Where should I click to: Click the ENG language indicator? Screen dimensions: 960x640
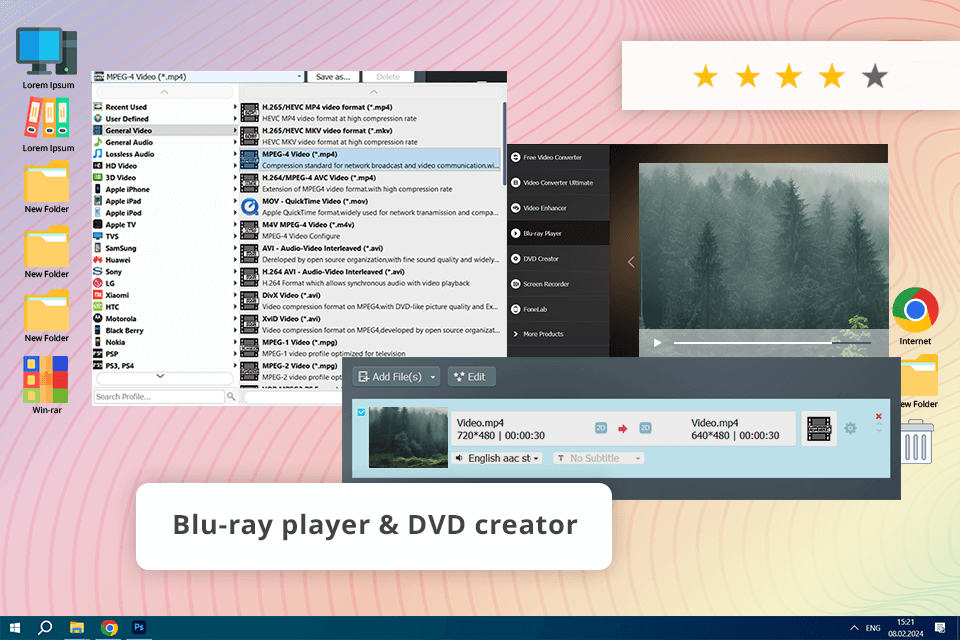tap(873, 628)
